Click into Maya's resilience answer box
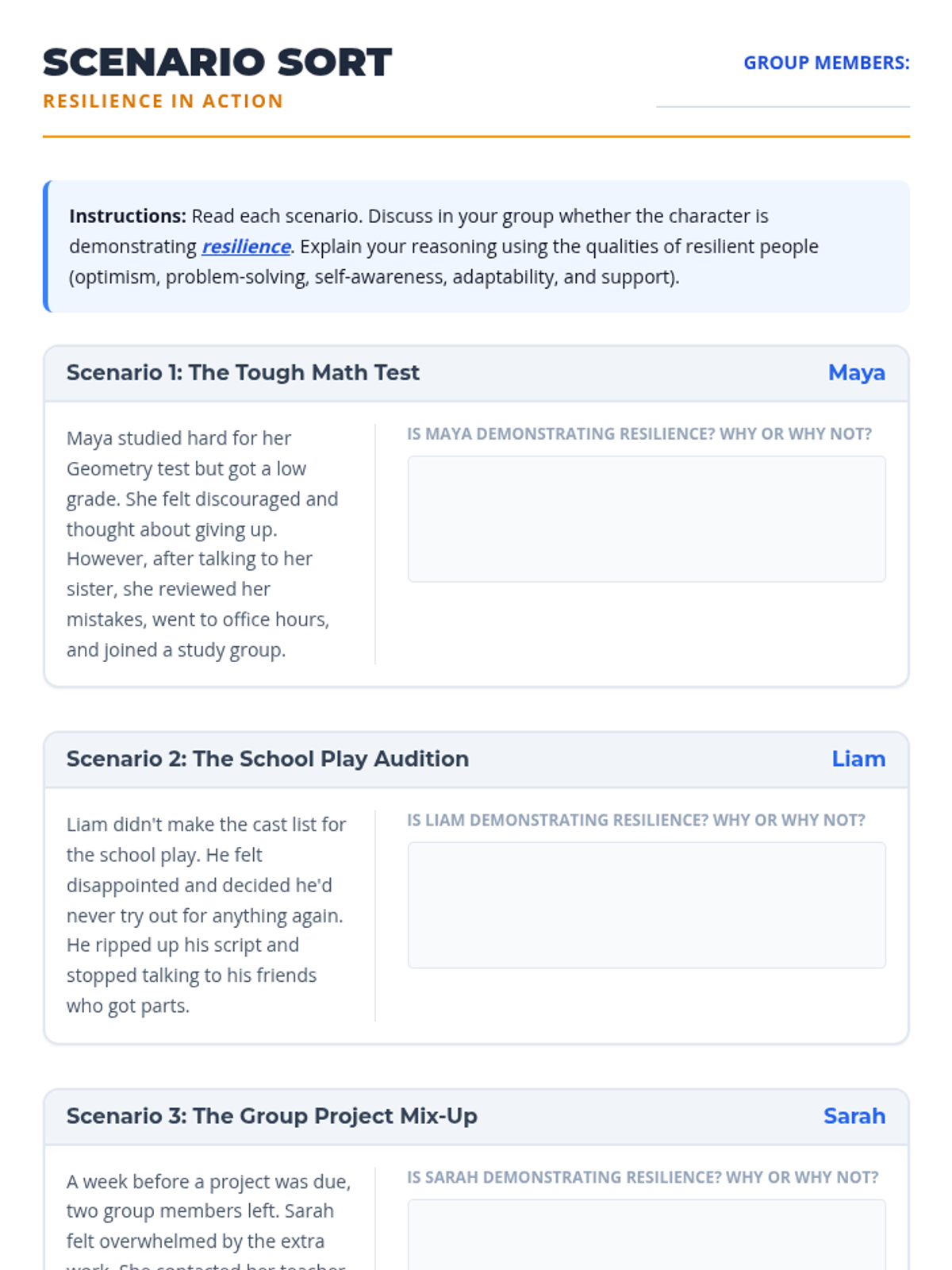 [x=646, y=518]
